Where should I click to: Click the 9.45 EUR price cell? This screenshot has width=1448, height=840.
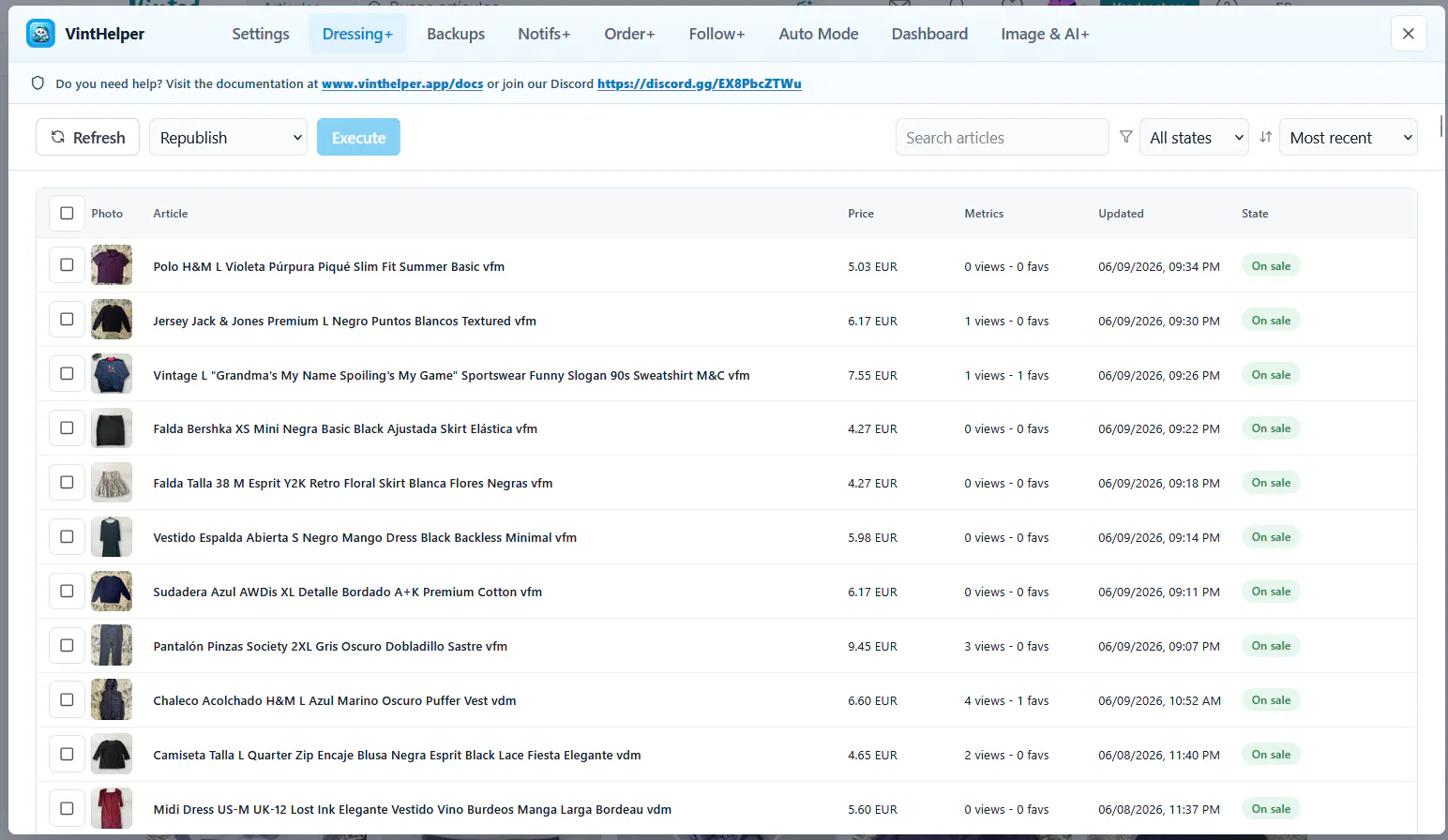click(872, 646)
